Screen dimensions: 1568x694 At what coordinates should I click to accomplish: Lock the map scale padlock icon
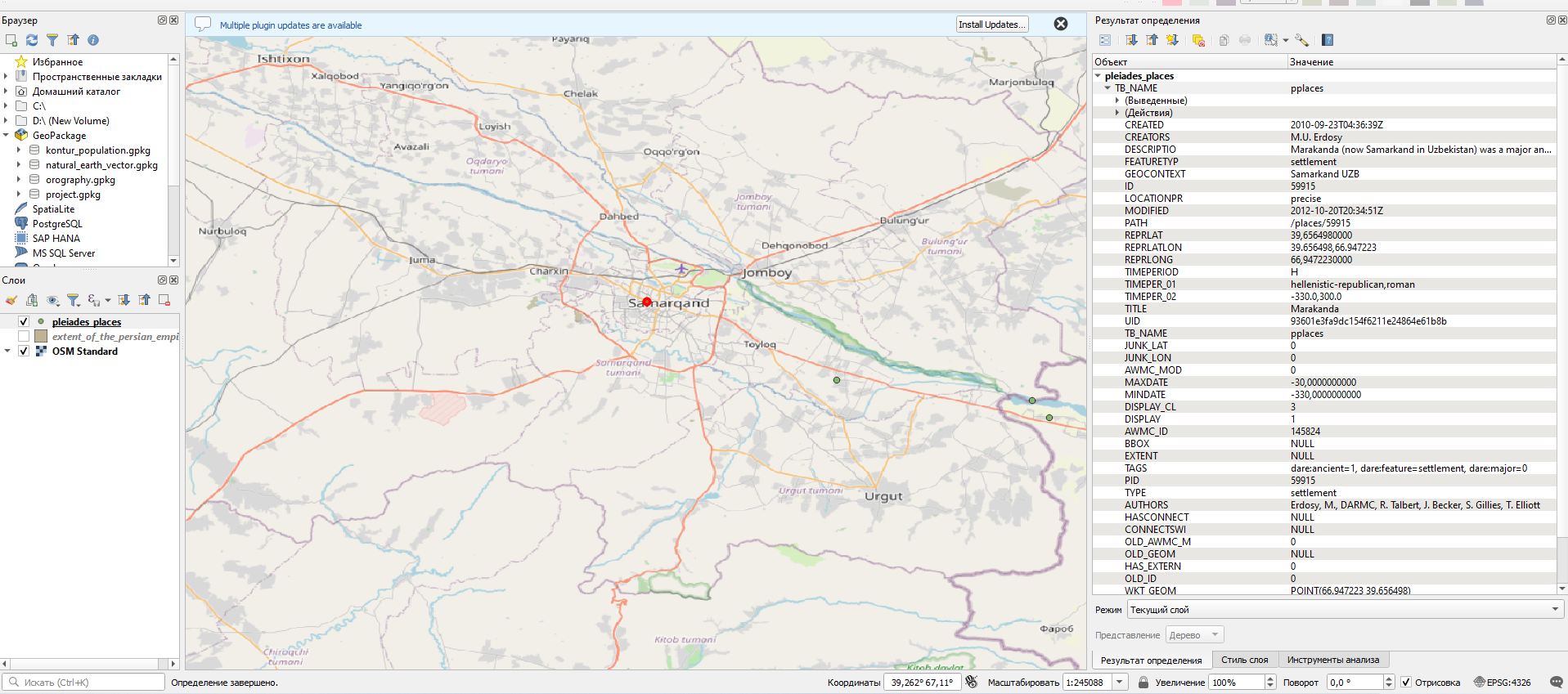(x=1143, y=682)
